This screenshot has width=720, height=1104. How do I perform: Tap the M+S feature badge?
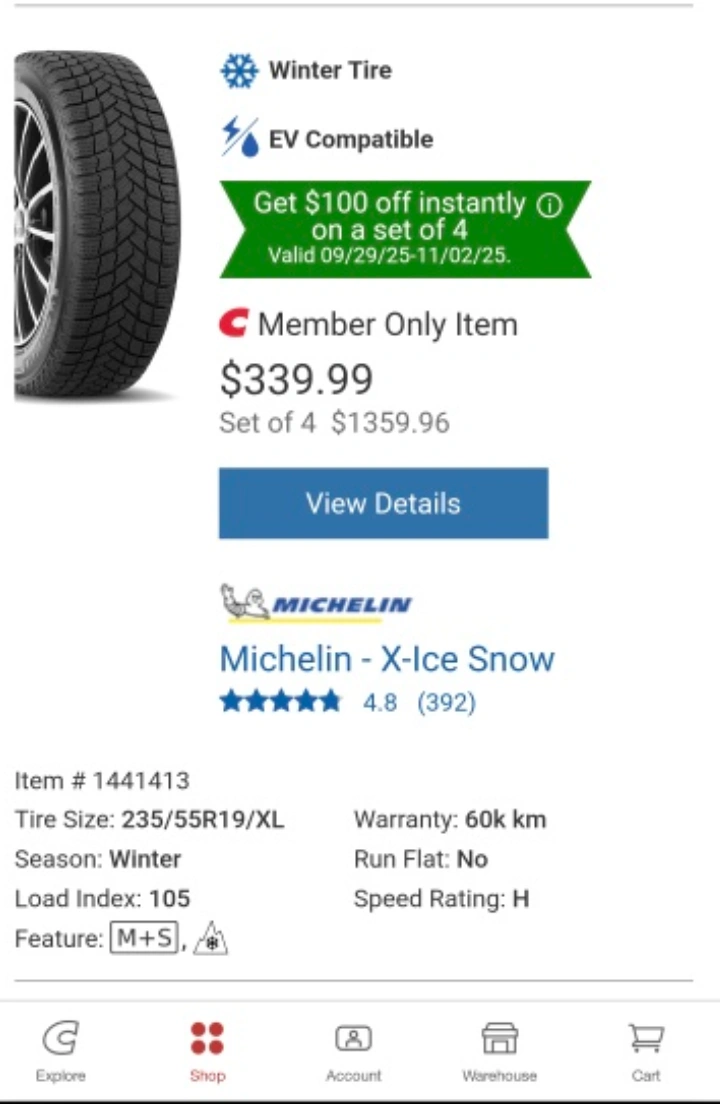point(144,938)
